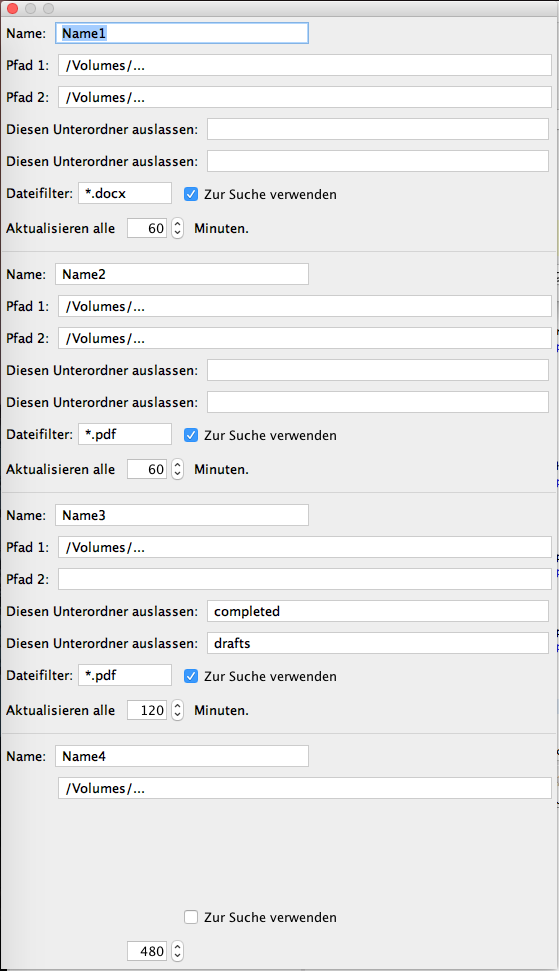The width and height of the screenshot is (559, 971).
Task: Click the 120 minutes interval field
Action: pyautogui.click(x=147, y=710)
